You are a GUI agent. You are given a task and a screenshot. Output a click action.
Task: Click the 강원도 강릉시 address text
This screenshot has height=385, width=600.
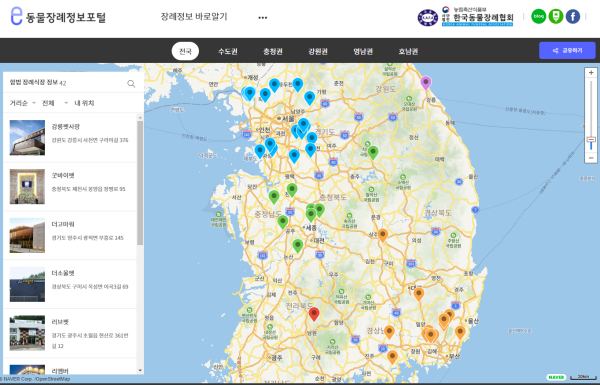pos(90,140)
